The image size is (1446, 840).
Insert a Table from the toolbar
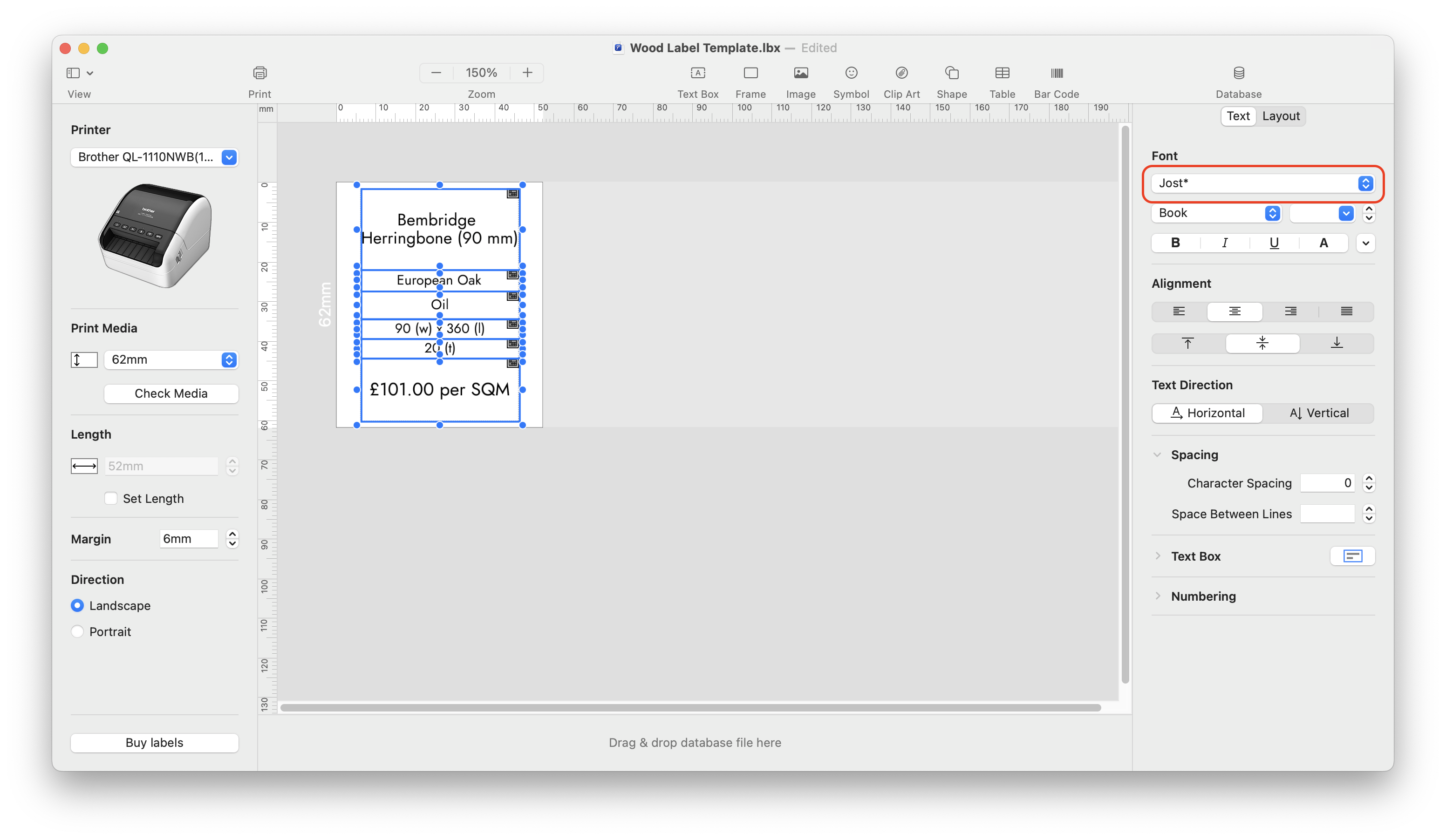click(1002, 73)
